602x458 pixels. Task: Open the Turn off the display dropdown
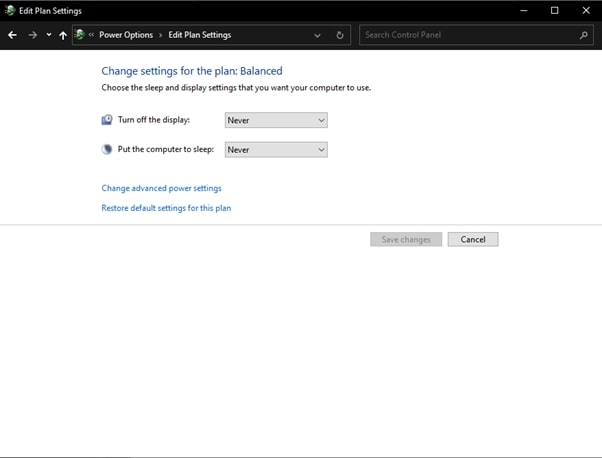coord(276,120)
